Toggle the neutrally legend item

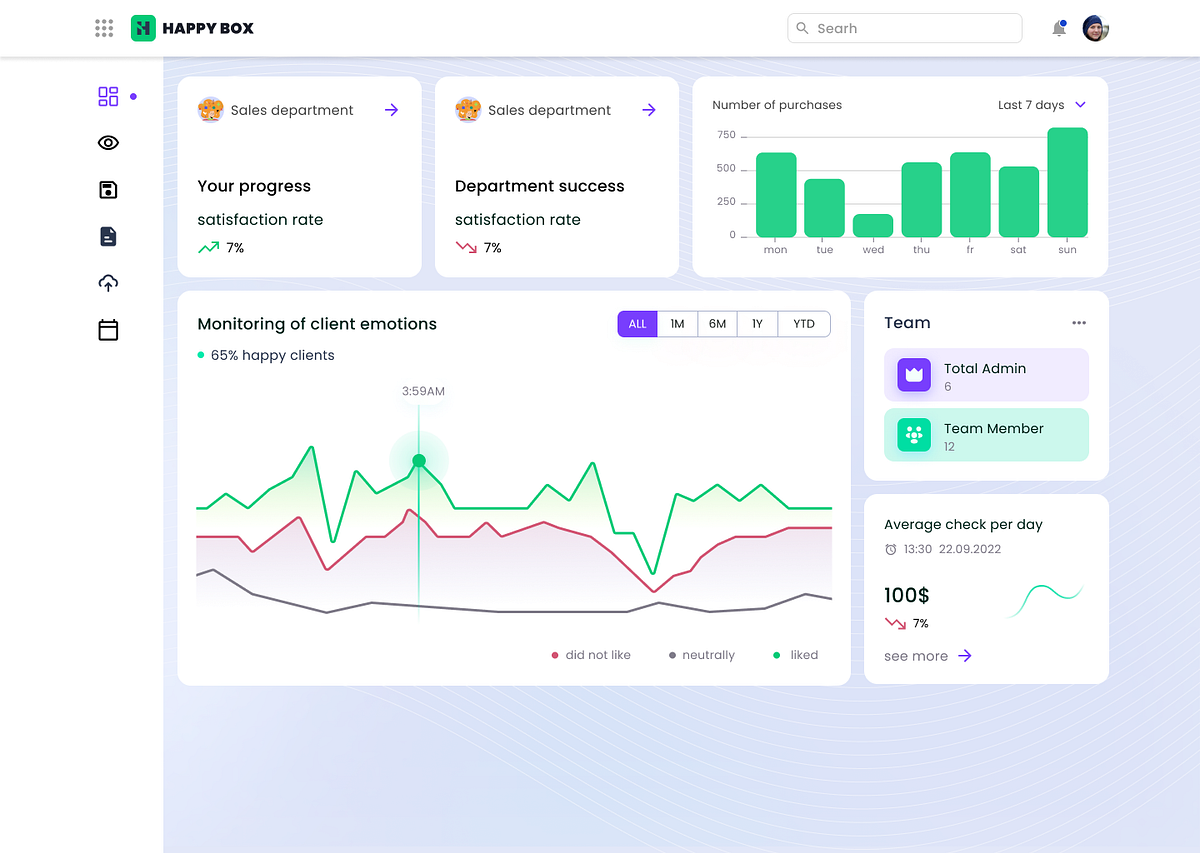[x=702, y=654]
